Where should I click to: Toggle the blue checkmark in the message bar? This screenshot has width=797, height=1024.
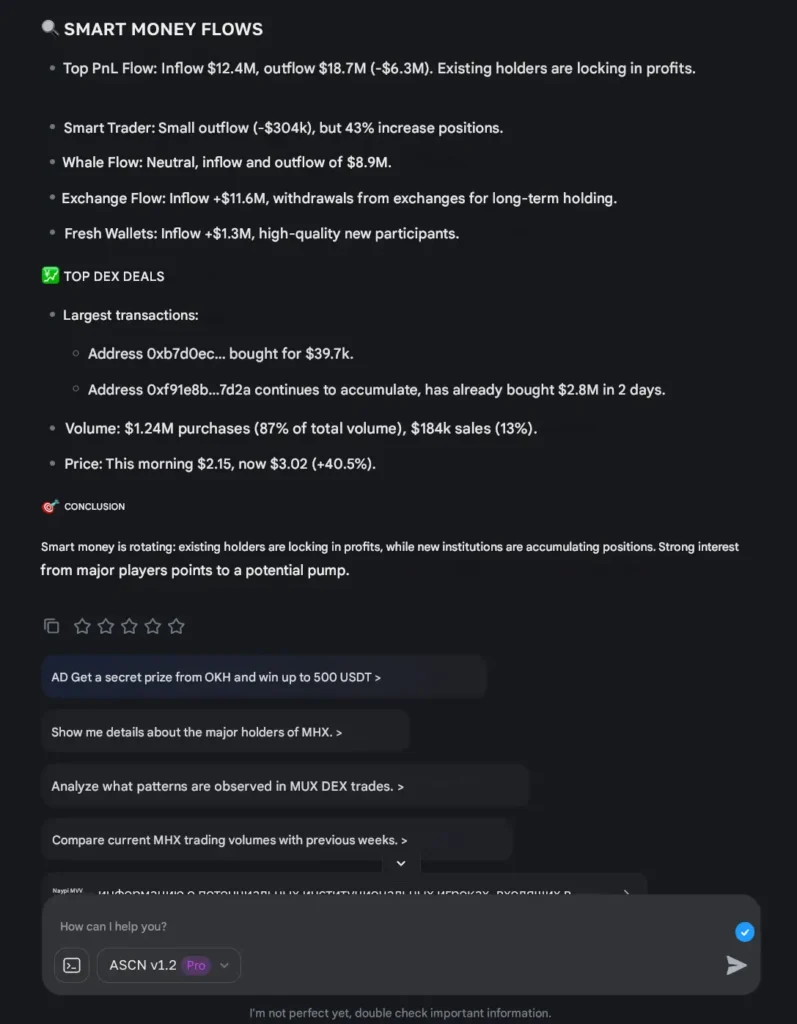point(744,931)
